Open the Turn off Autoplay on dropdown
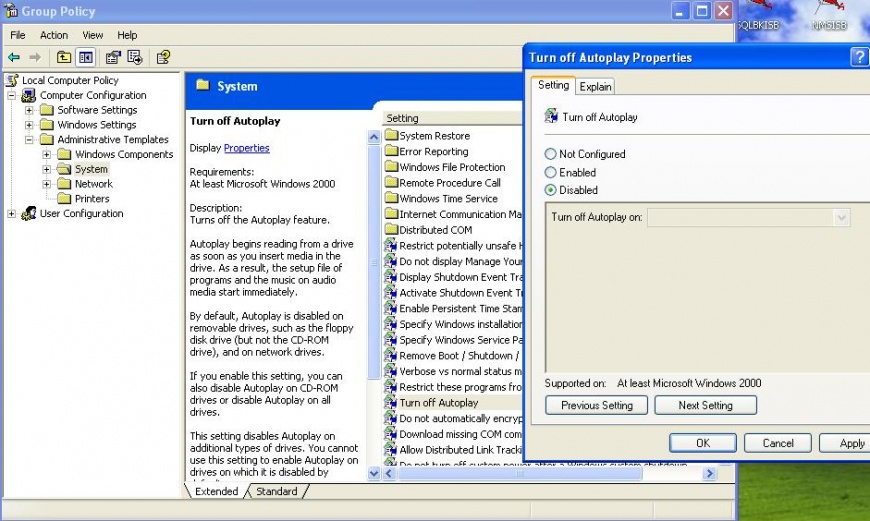This screenshot has height=521, width=870. pos(842,217)
